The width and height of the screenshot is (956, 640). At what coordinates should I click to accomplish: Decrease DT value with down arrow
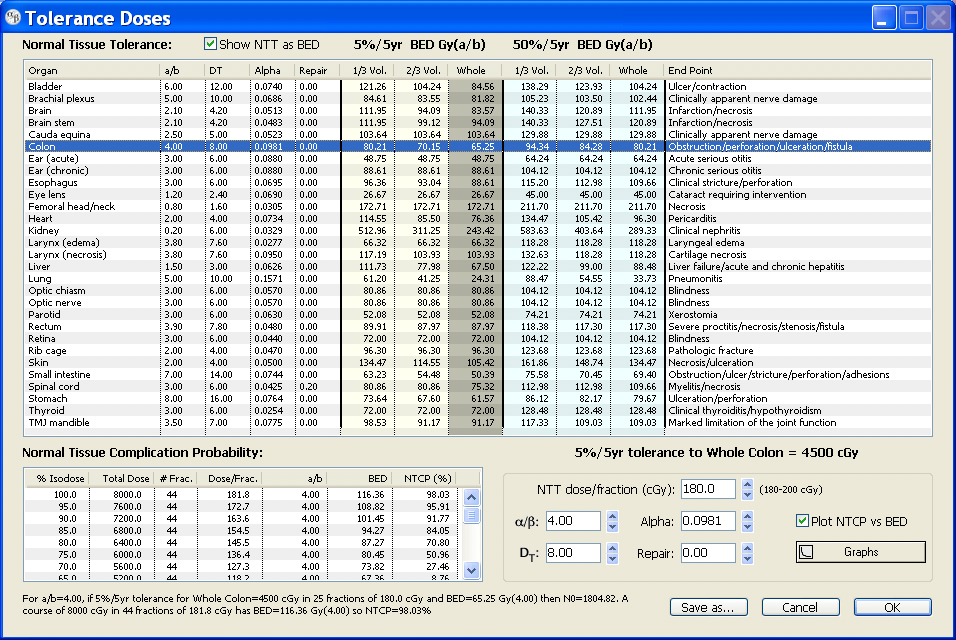613,558
